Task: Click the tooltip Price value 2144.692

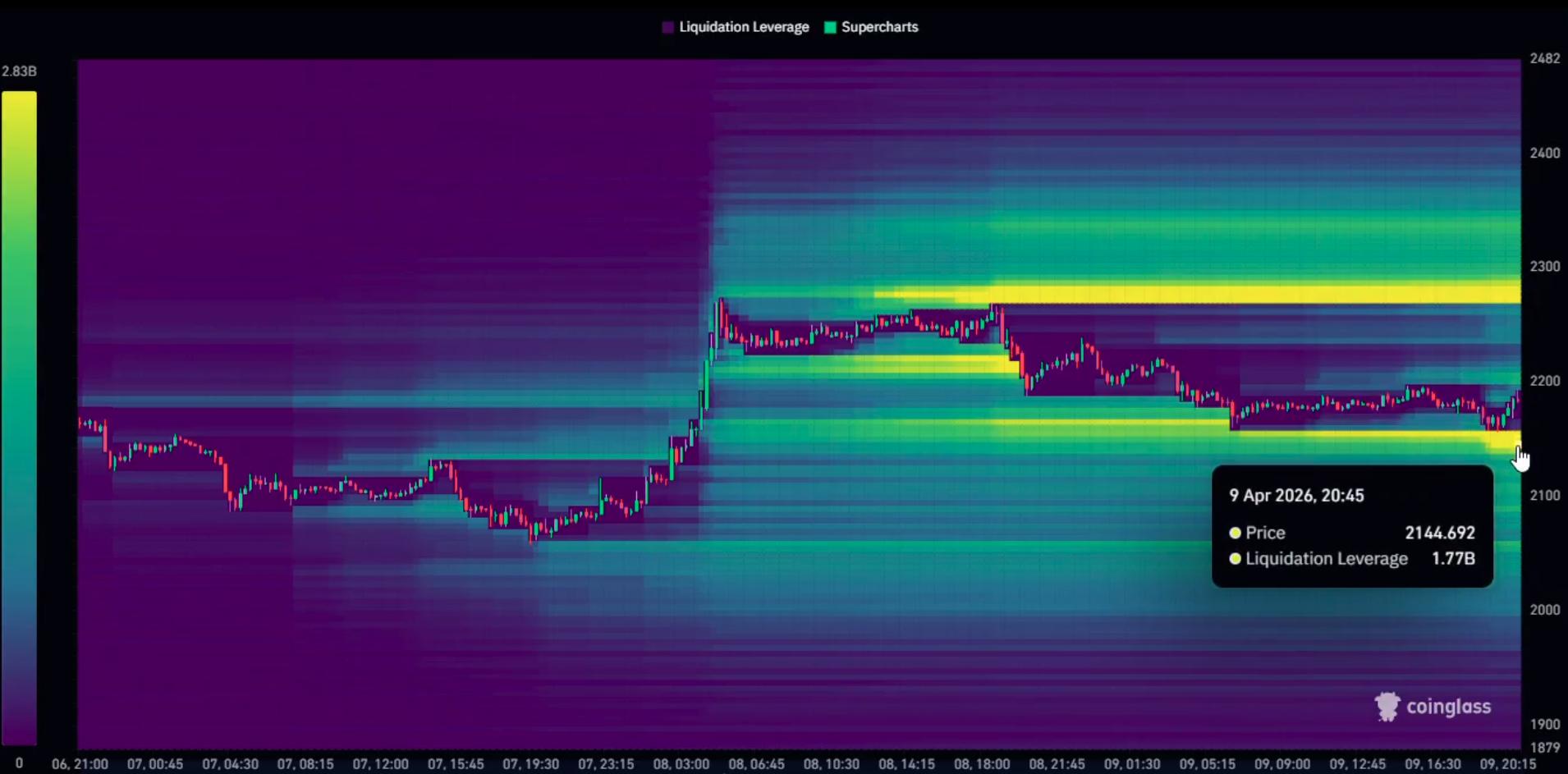Action: (1440, 533)
